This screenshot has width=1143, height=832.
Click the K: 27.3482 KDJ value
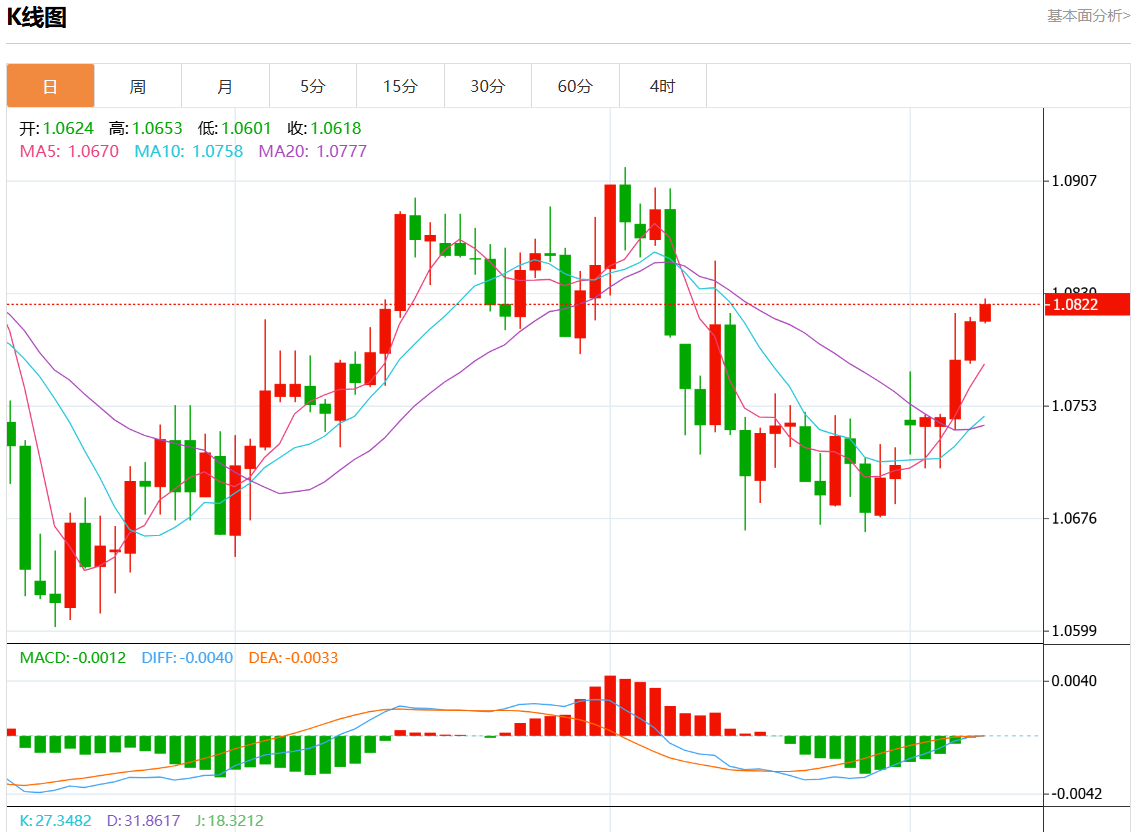pyautogui.click(x=55, y=820)
